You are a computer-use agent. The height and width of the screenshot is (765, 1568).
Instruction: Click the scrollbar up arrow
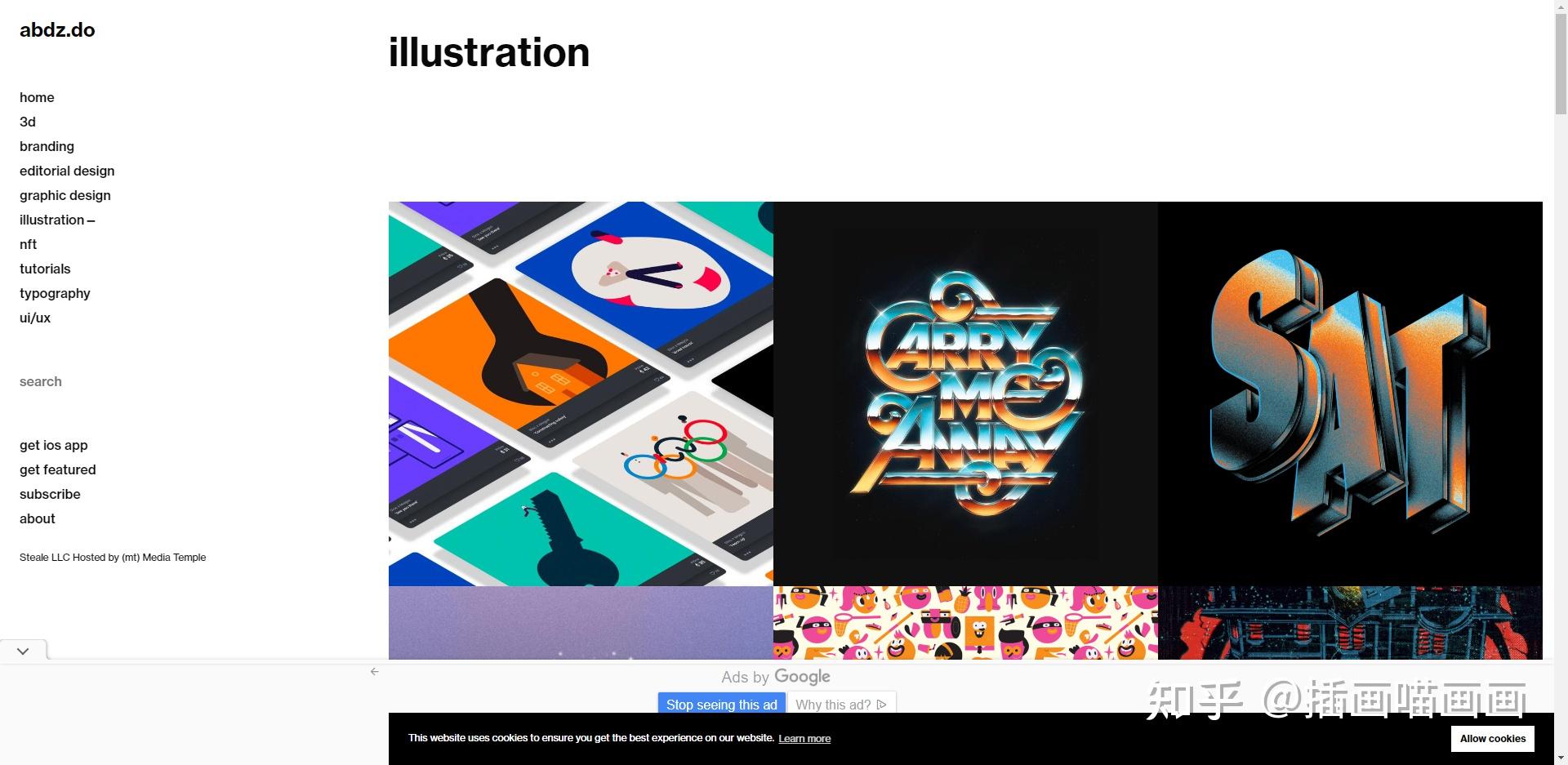point(1561,7)
